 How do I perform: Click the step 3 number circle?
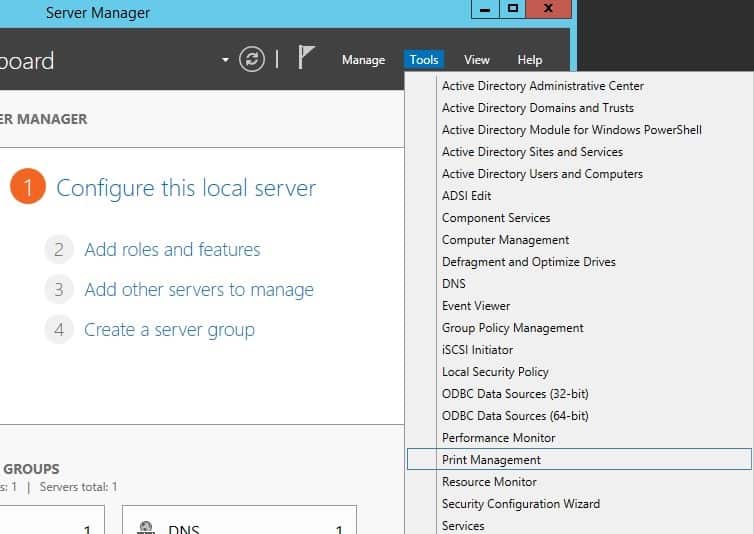59,290
